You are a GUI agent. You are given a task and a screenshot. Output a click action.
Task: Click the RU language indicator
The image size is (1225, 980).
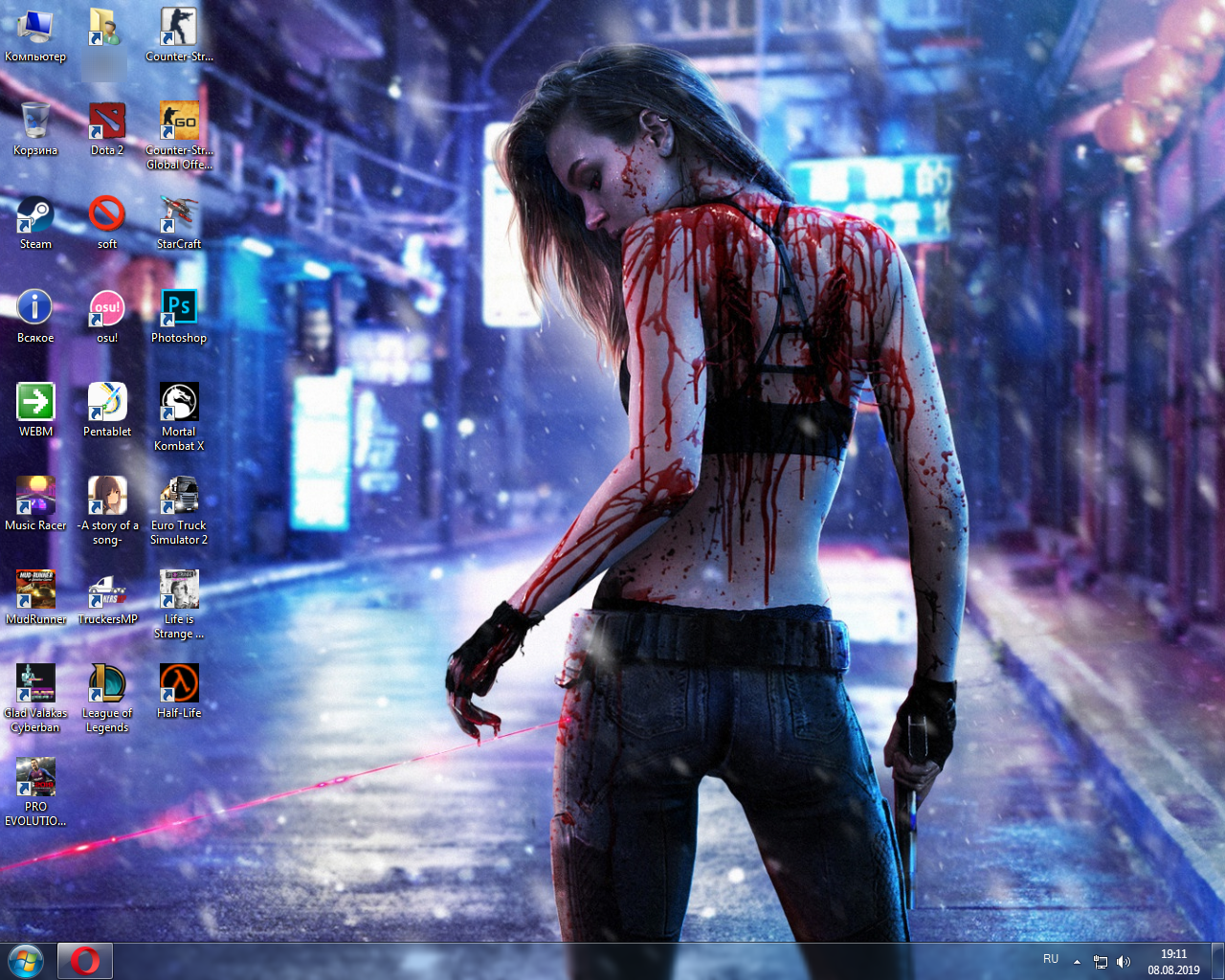(1051, 959)
